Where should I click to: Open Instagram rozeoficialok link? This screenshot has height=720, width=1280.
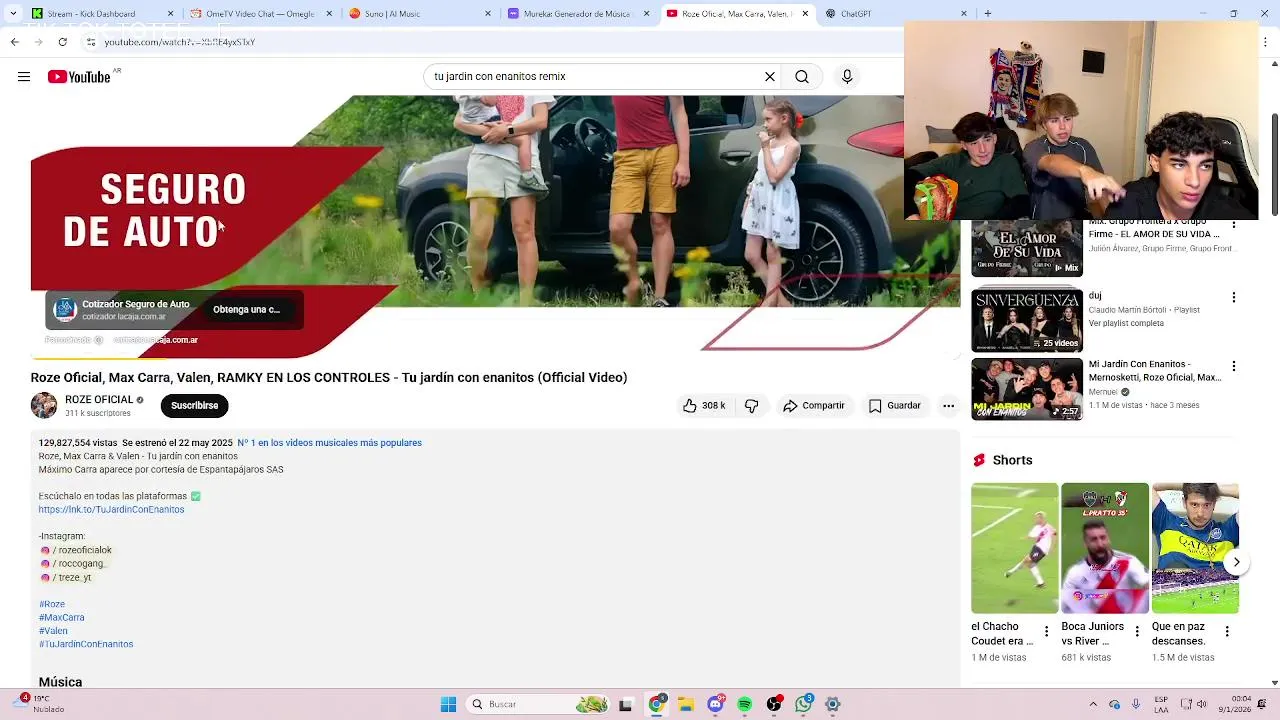tap(77, 551)
